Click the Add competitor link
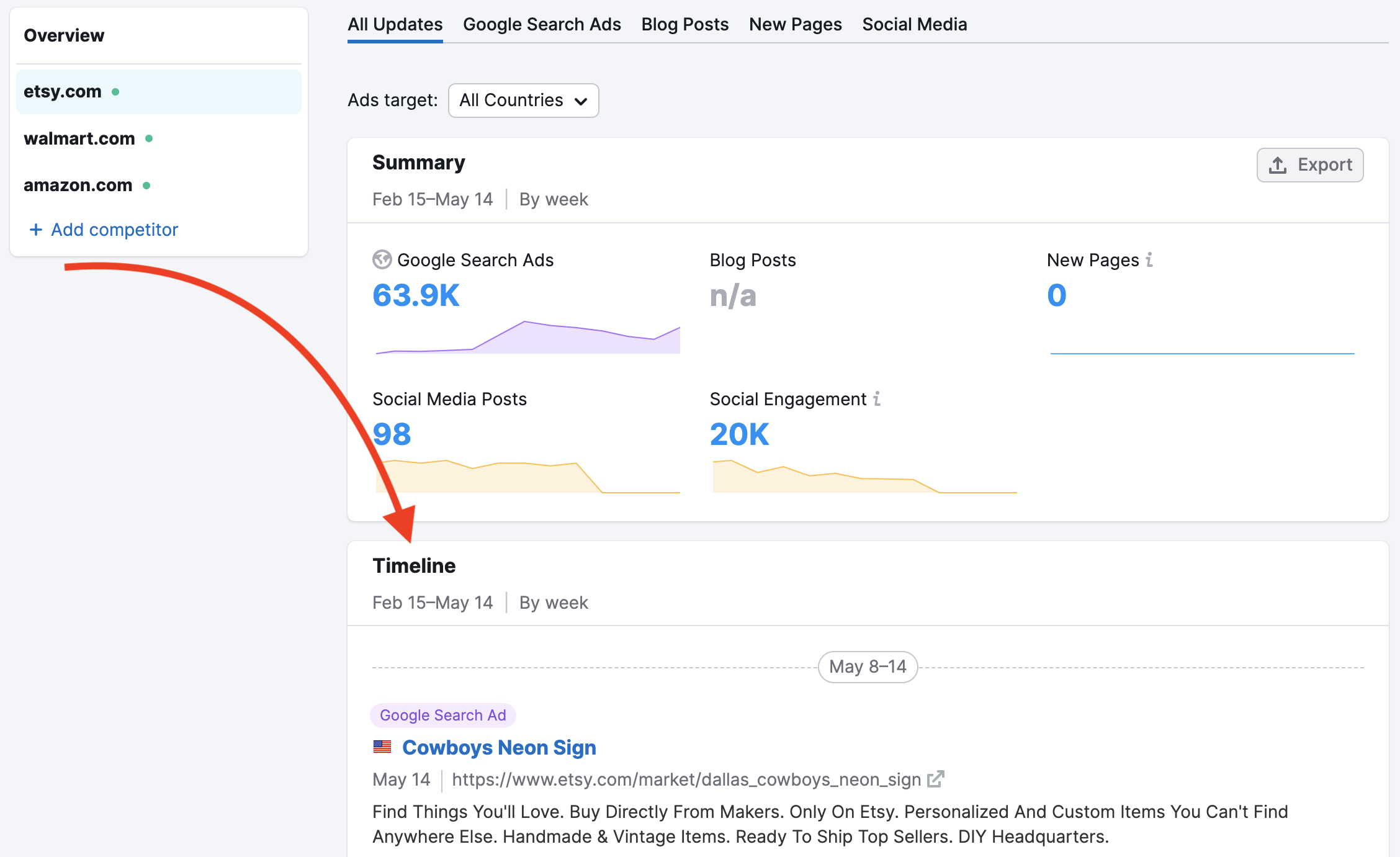Screen dimensions: 1400x857 tap(114, 230)
